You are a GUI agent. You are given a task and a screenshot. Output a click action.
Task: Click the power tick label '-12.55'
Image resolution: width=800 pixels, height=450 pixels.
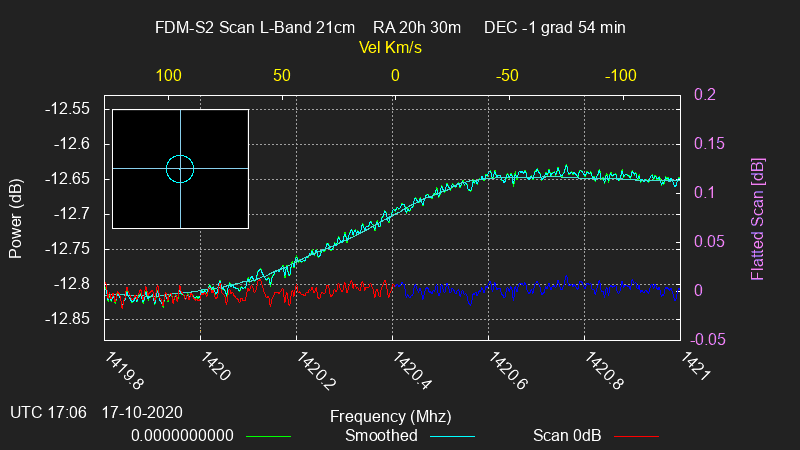pos(67,109)
